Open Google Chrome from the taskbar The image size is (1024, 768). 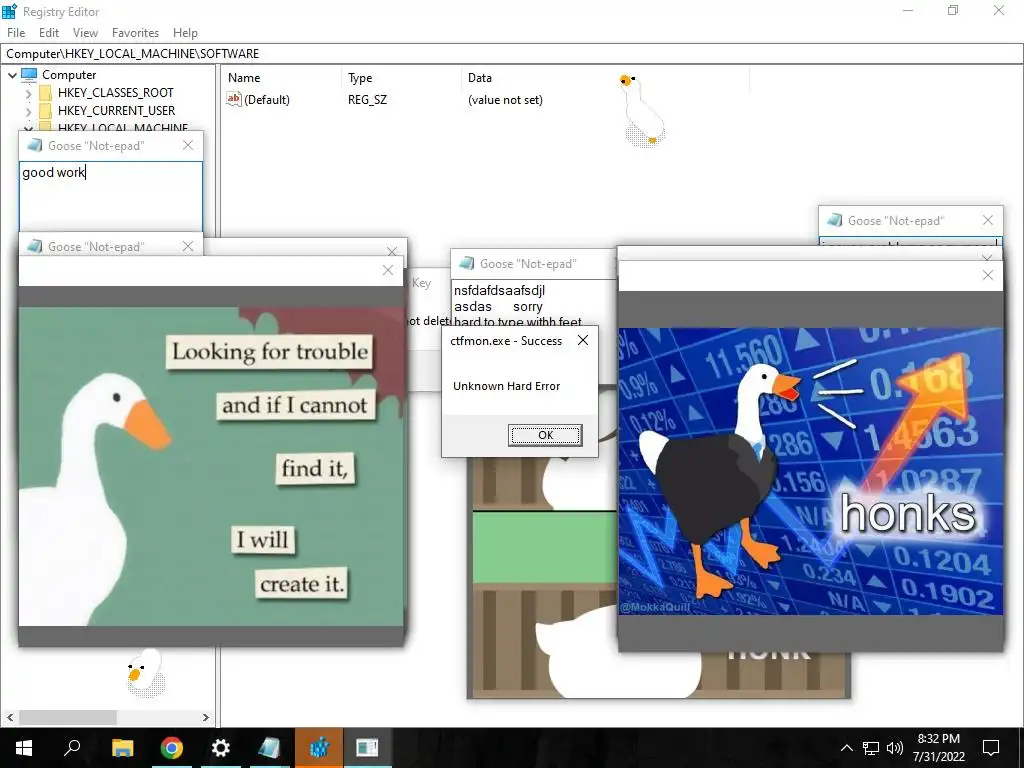pos(171,748)
